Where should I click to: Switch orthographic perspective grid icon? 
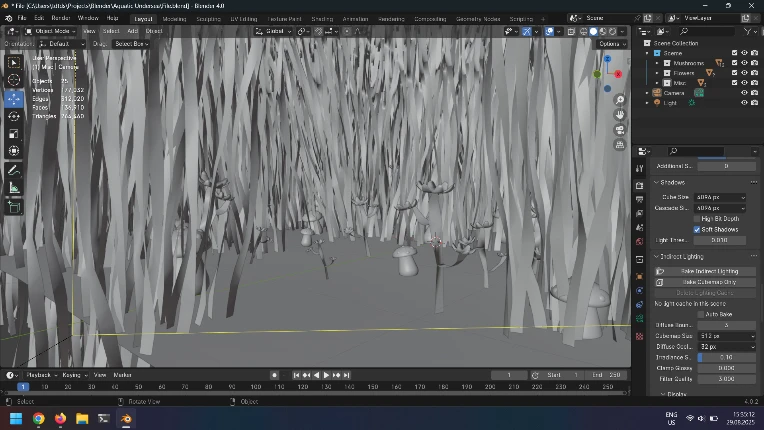pos(620,145)
